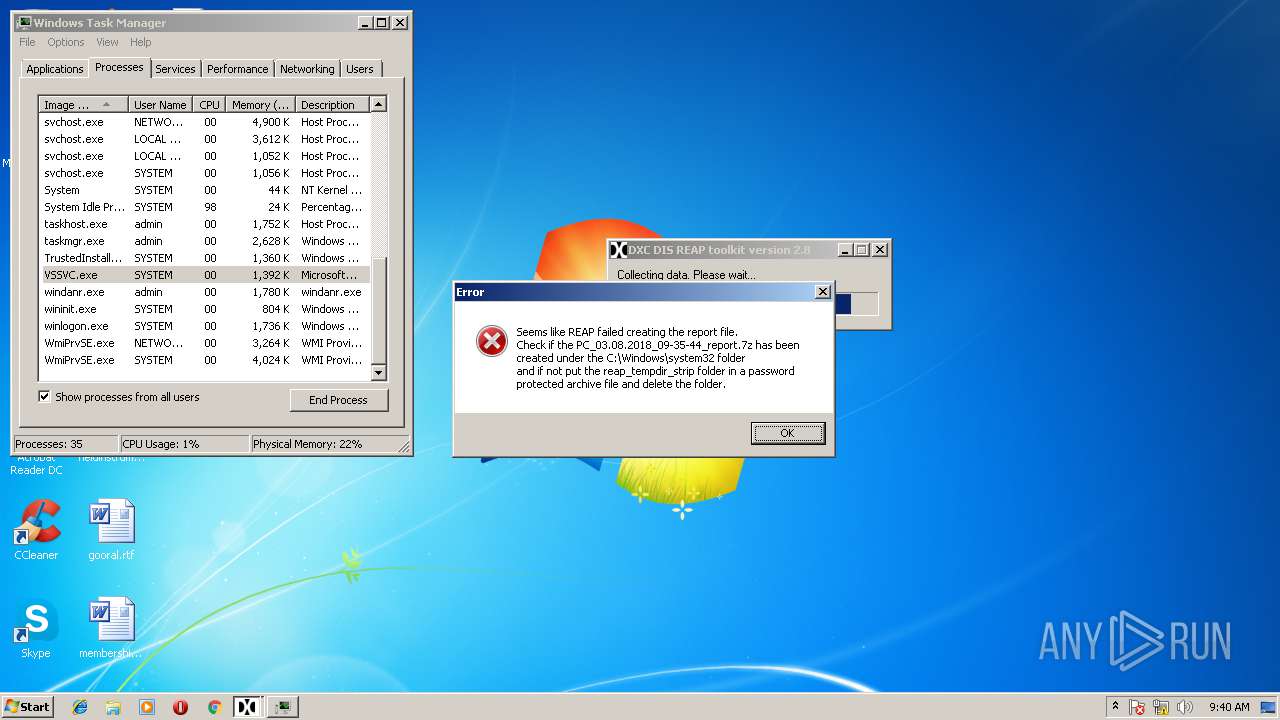
Task: Switch to the Networking tab
Action: click(x=307, y=69)
